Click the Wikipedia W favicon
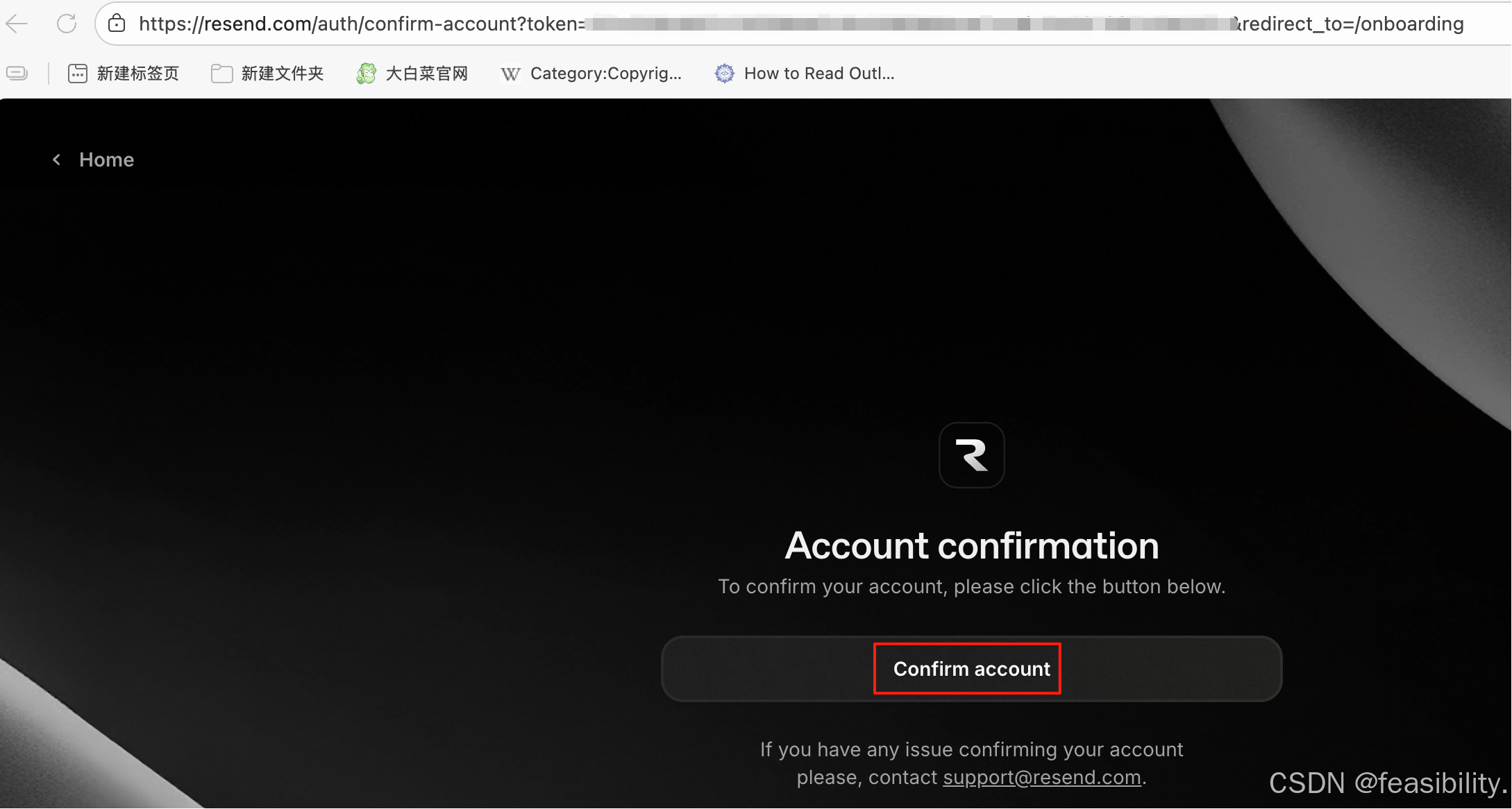 click(510, 74)
